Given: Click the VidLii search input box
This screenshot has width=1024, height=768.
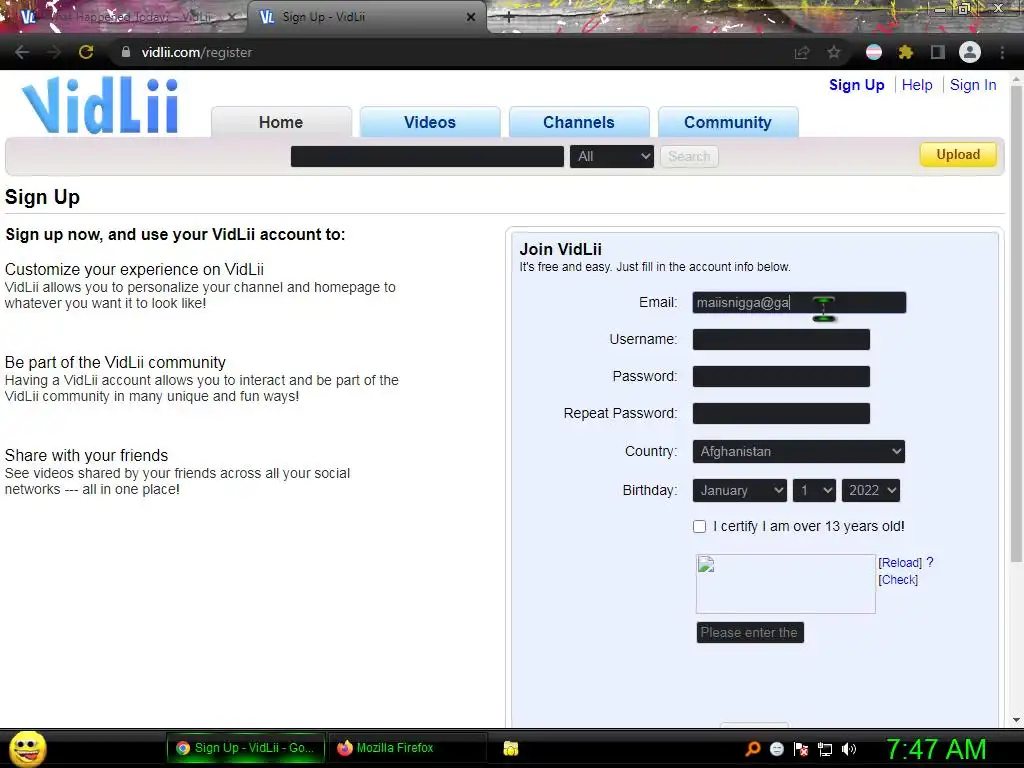Looking at the screenshot, I should coord(427,157).
